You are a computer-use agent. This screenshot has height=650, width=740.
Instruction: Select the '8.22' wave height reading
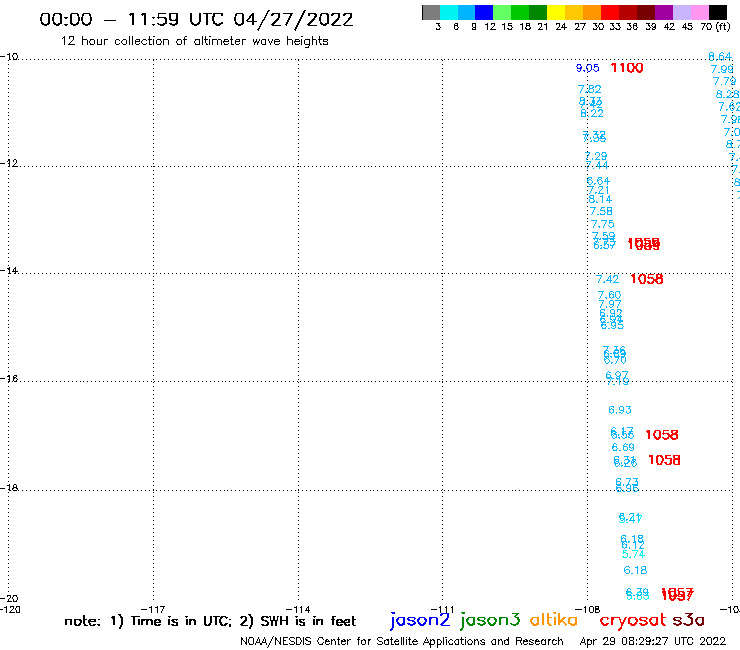point(592,113)
